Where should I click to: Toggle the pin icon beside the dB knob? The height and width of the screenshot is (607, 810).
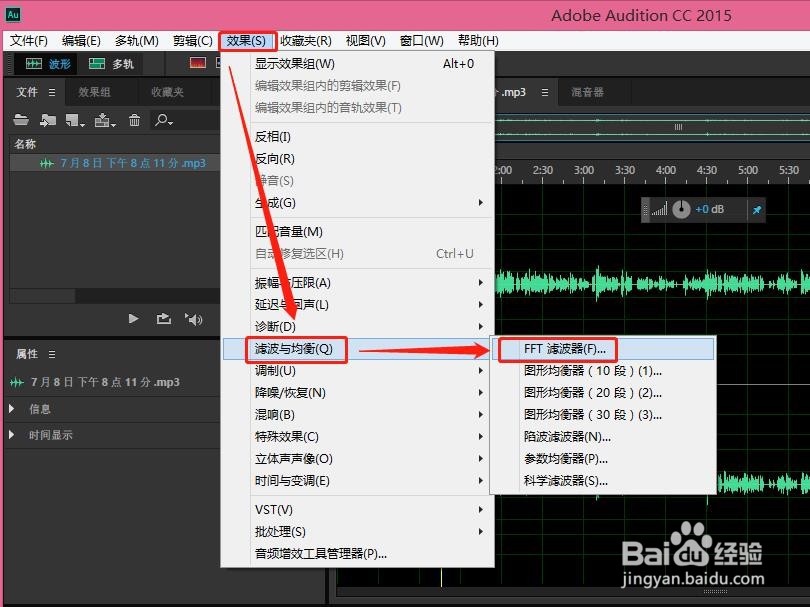point(755,210)
